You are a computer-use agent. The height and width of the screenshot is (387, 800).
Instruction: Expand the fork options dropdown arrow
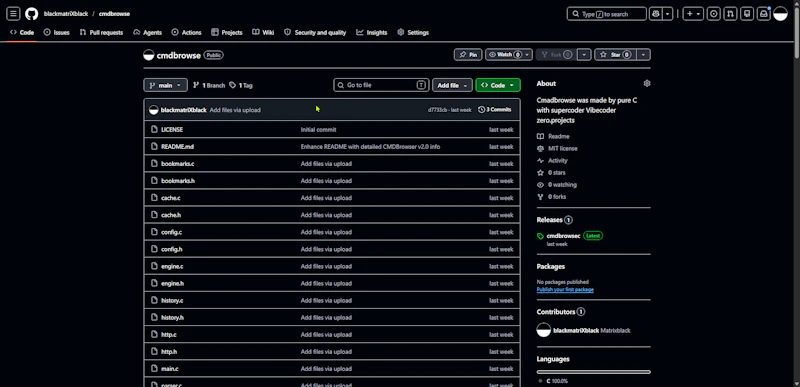click(585, 55)
